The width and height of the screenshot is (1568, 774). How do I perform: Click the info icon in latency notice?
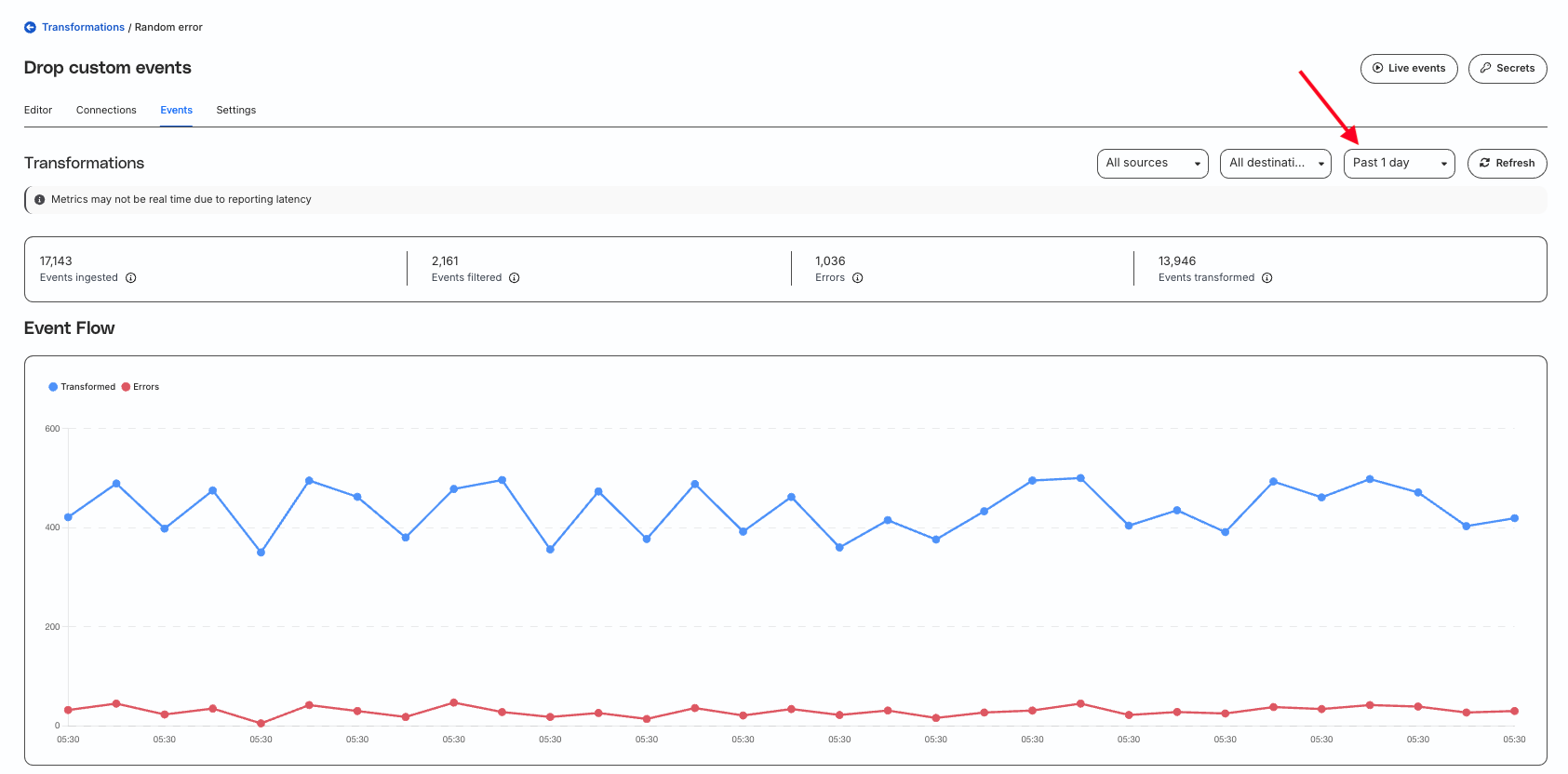click(x=40, y=200)
